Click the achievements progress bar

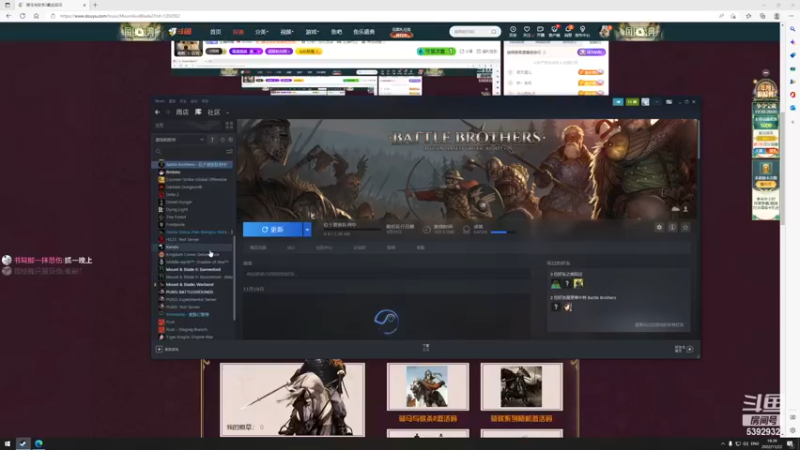(x=503, y=232)
